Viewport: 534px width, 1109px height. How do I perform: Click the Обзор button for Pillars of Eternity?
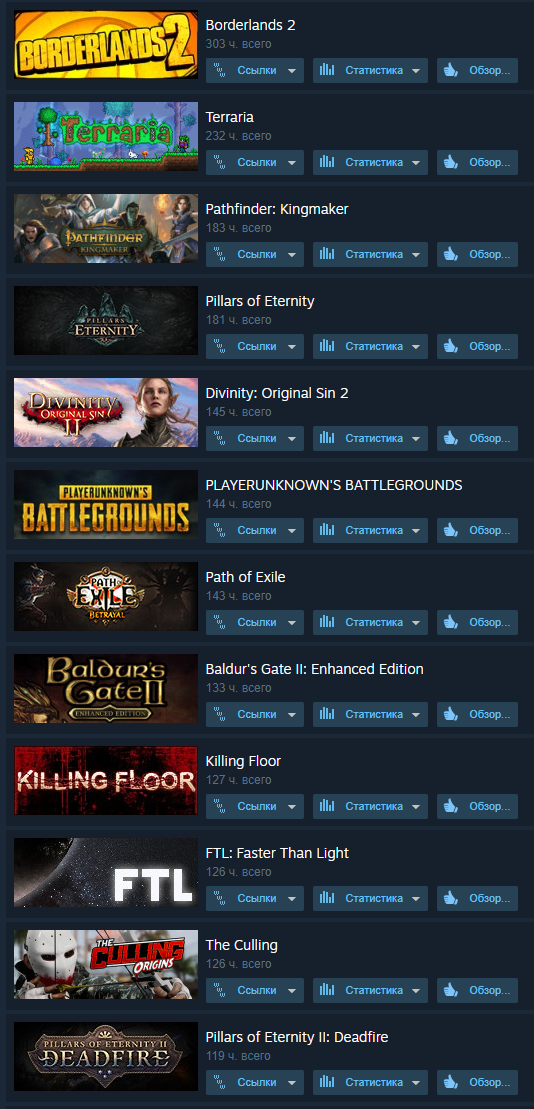point(477,347)
